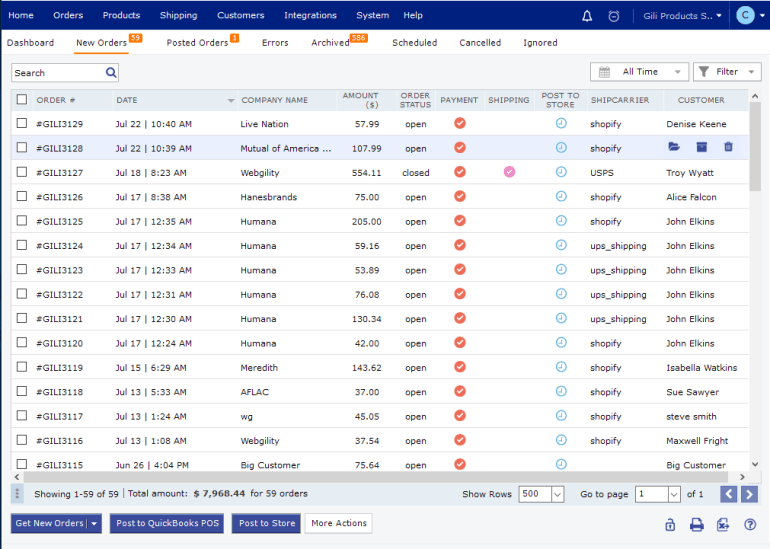Screen dimensions: 770x549
Task: Switch to the Errors tab
Action: (275, 43)
